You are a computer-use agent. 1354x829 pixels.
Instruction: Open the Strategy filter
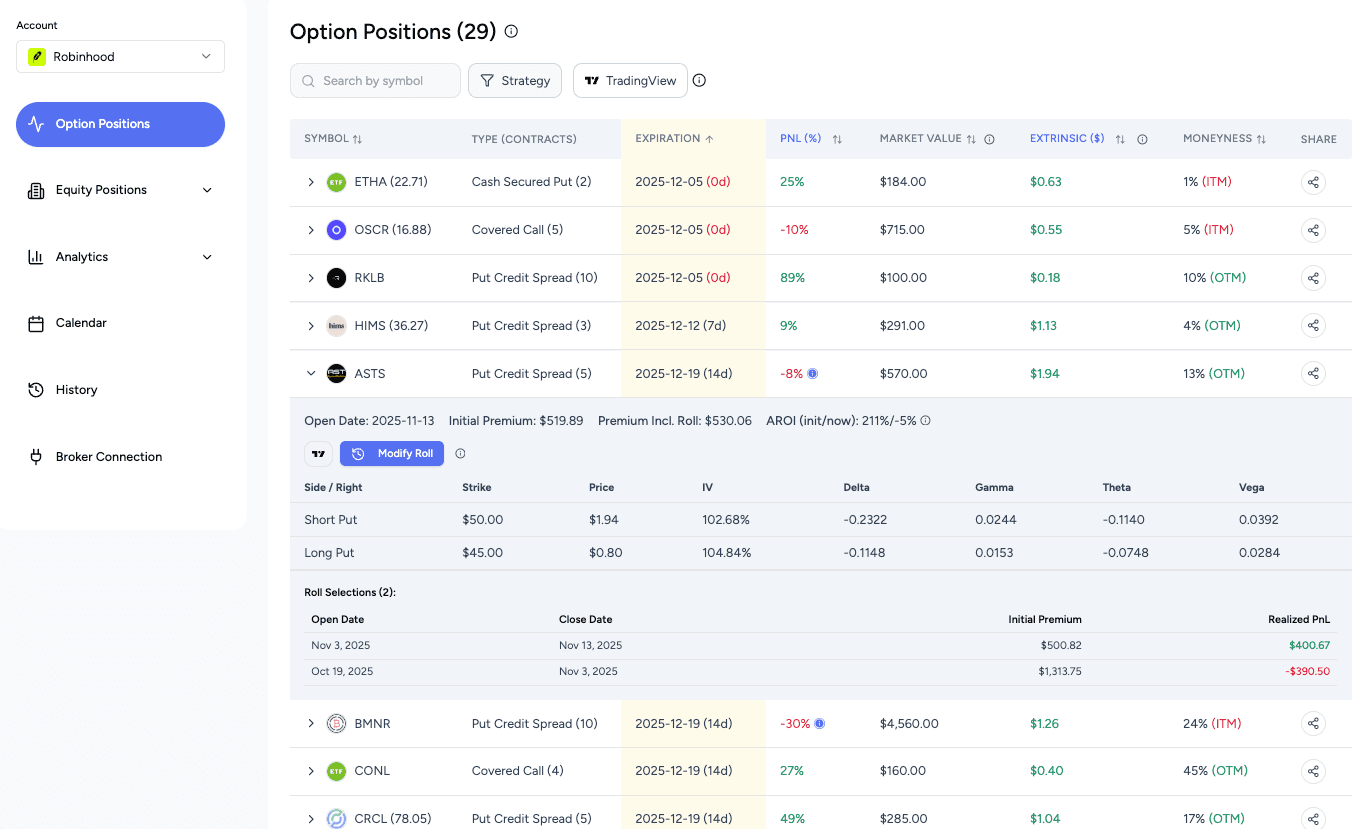[515, 80]
